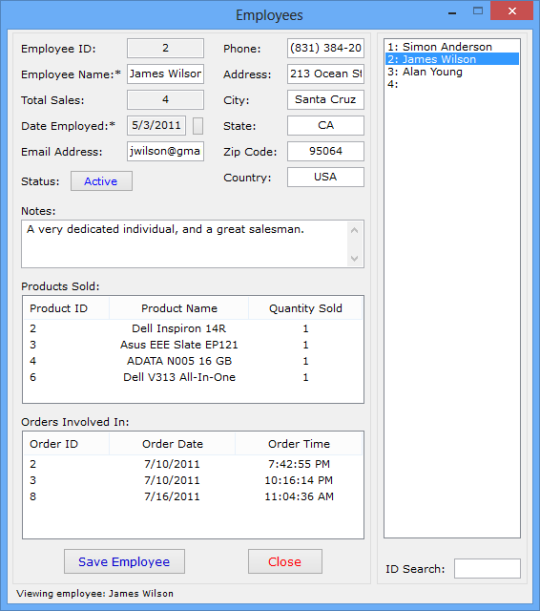Select James Wilson in the employee list
This screenshot has height=611, width=540.
(x=452, y=59)
